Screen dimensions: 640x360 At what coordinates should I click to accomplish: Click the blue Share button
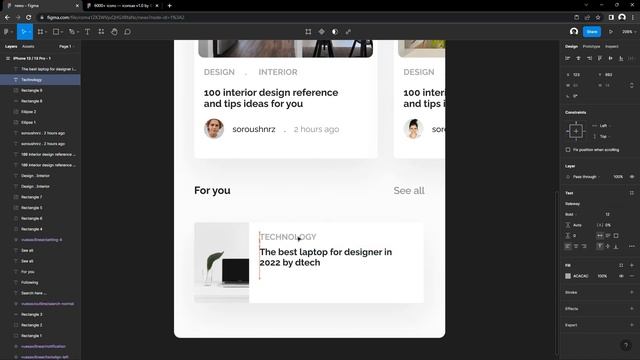pos(592,31)
